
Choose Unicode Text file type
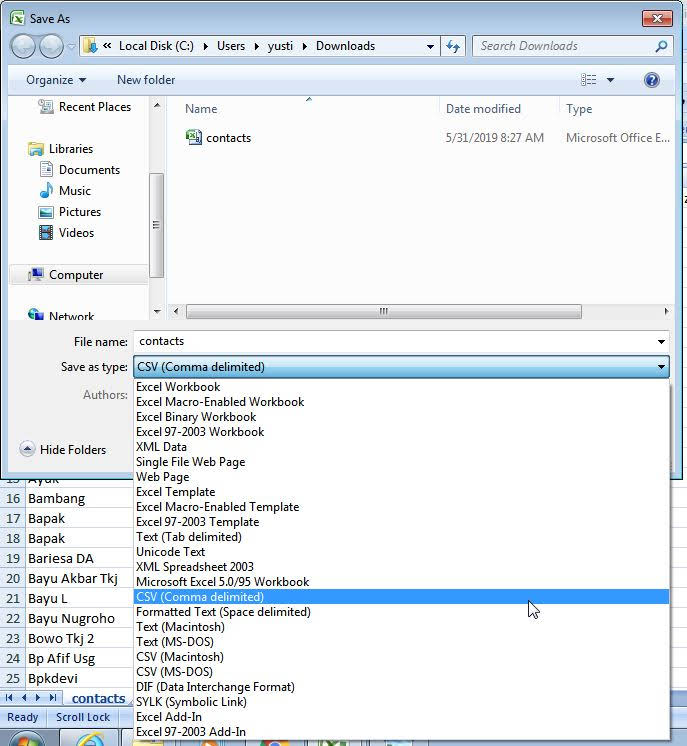tap(402, 552)
